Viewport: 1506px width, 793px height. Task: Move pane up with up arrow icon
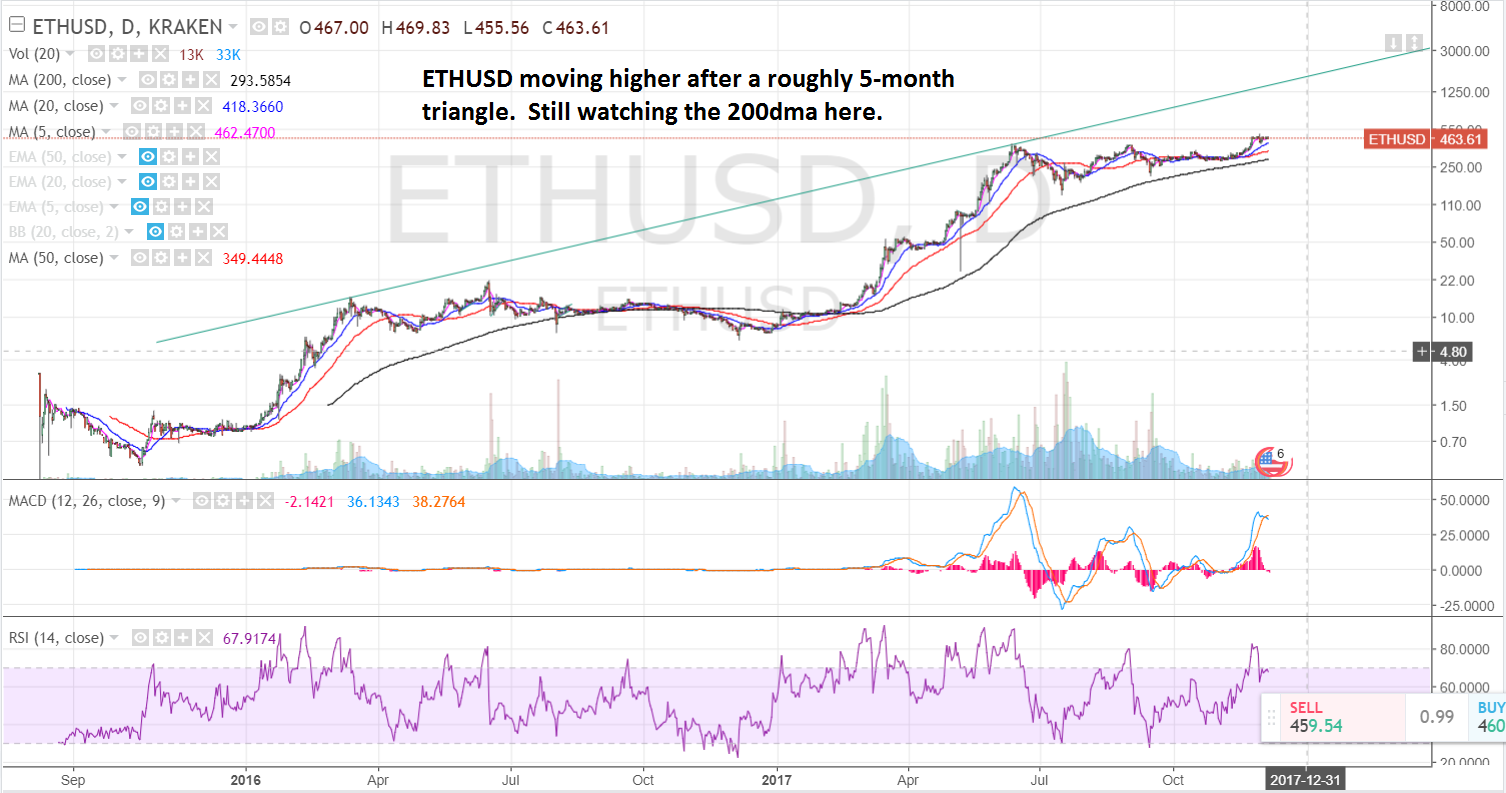coord(1415,43)
